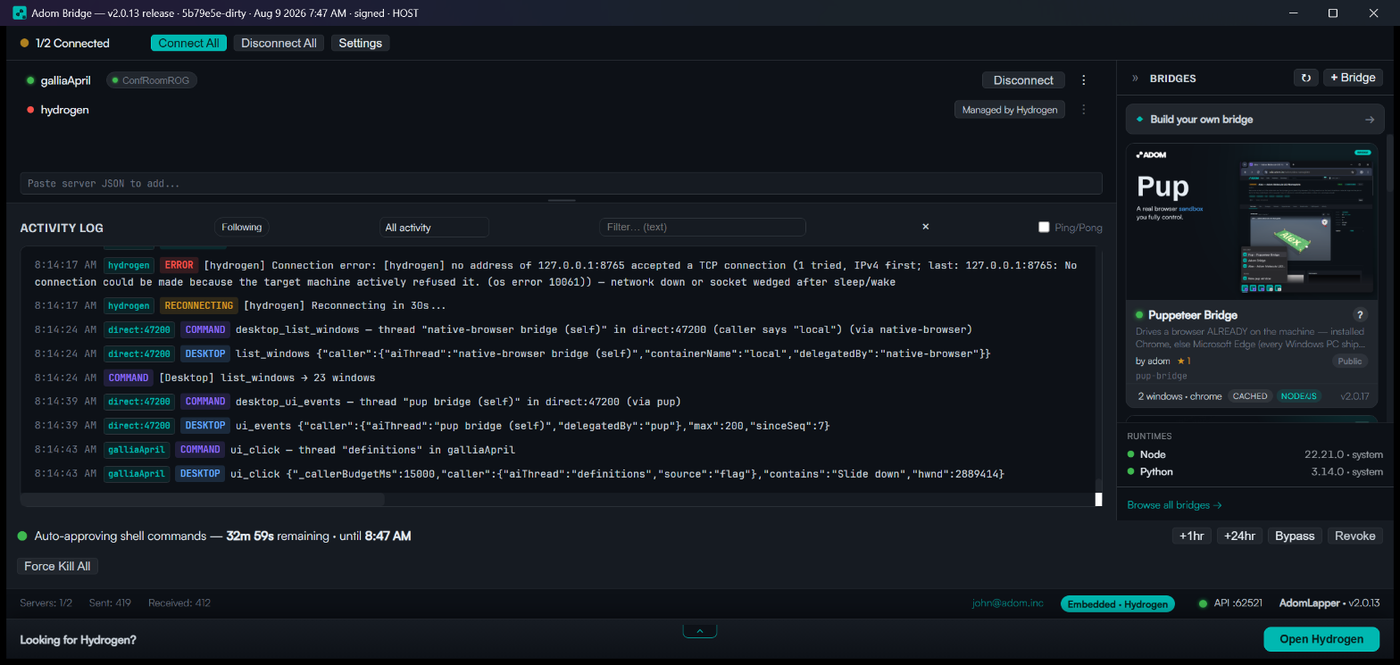Click the pup-bridge package name
This screenshot has width=1400, height=665.
(1162, 377)
